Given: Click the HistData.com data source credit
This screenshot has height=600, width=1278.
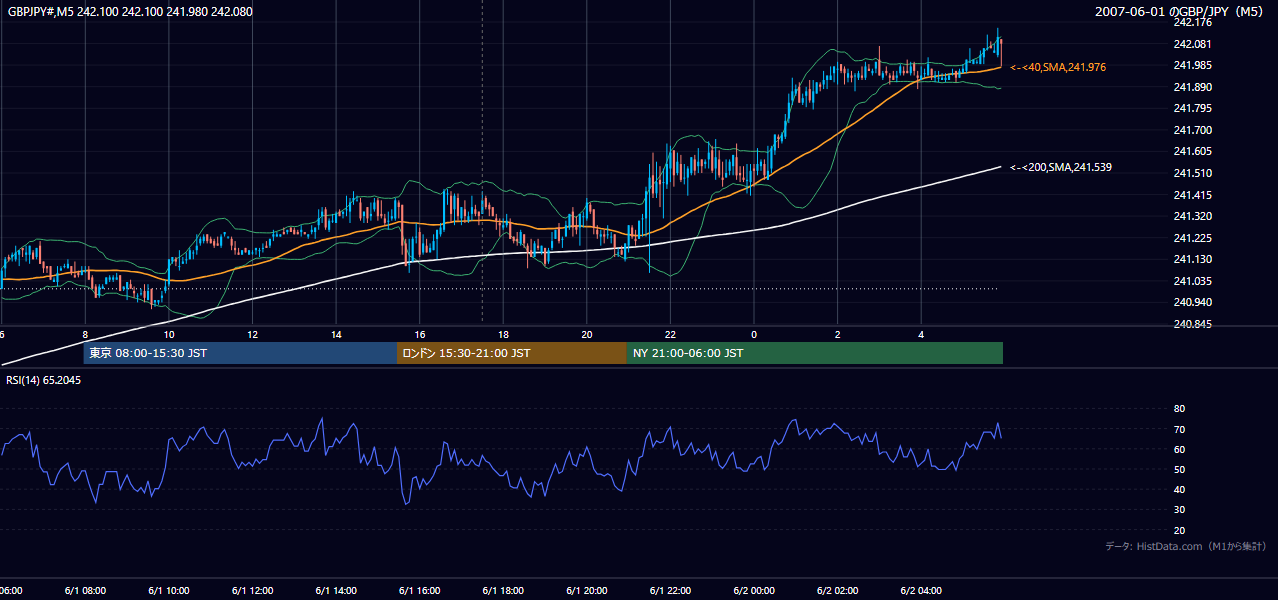Looking at the screenshot, I should [1186, 546].
